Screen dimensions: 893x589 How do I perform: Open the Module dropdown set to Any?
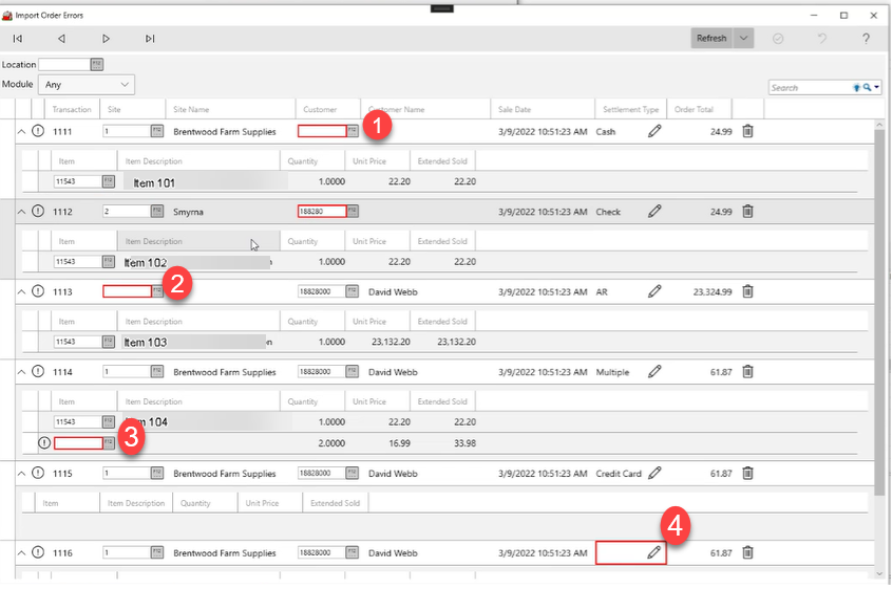(87, 85)
